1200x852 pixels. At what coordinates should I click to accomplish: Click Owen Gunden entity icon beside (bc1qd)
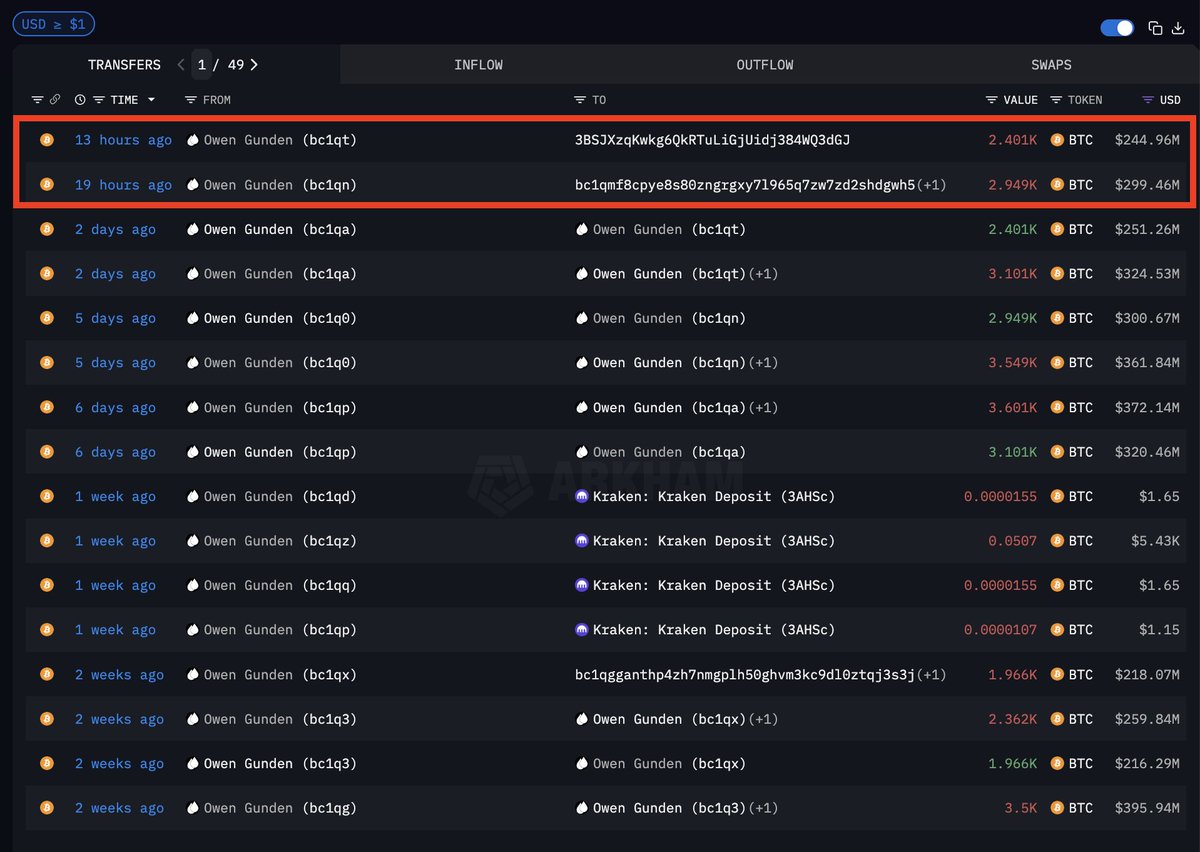193,497
